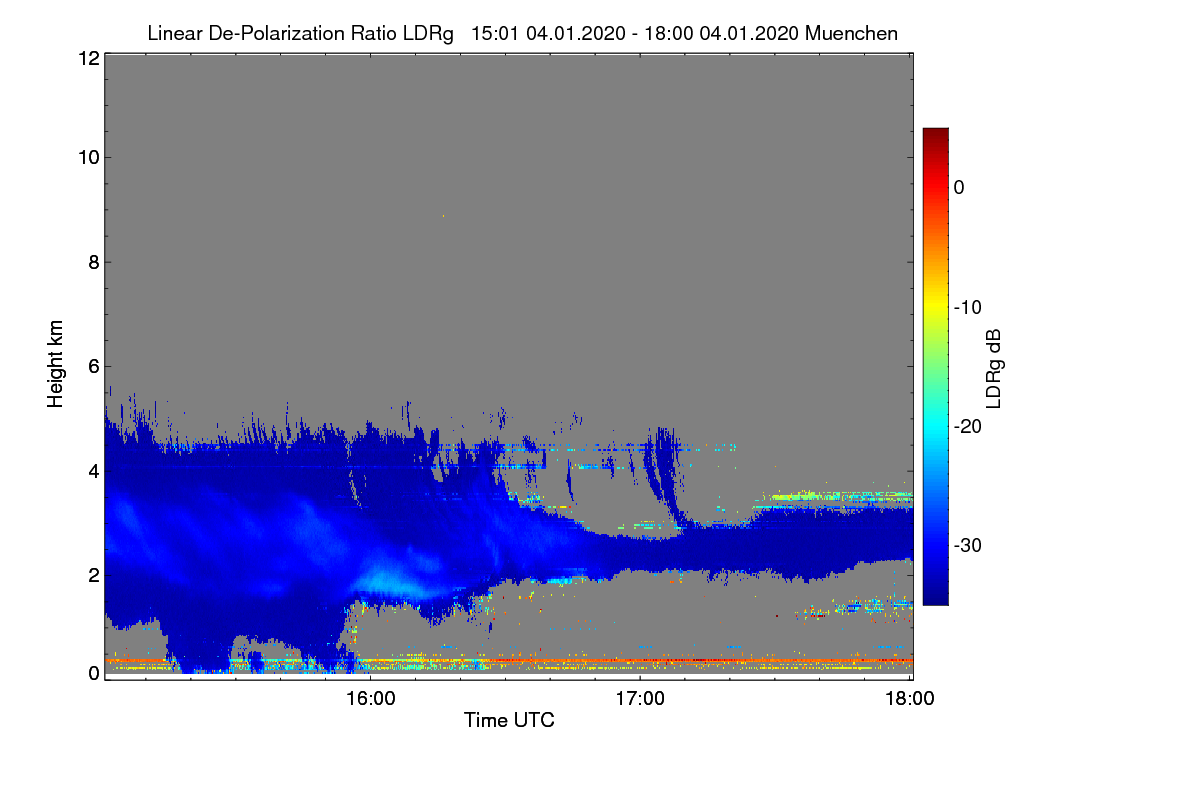Click the 16:00 time tick label
This screenshot has height=800, width=1200.
370,698
